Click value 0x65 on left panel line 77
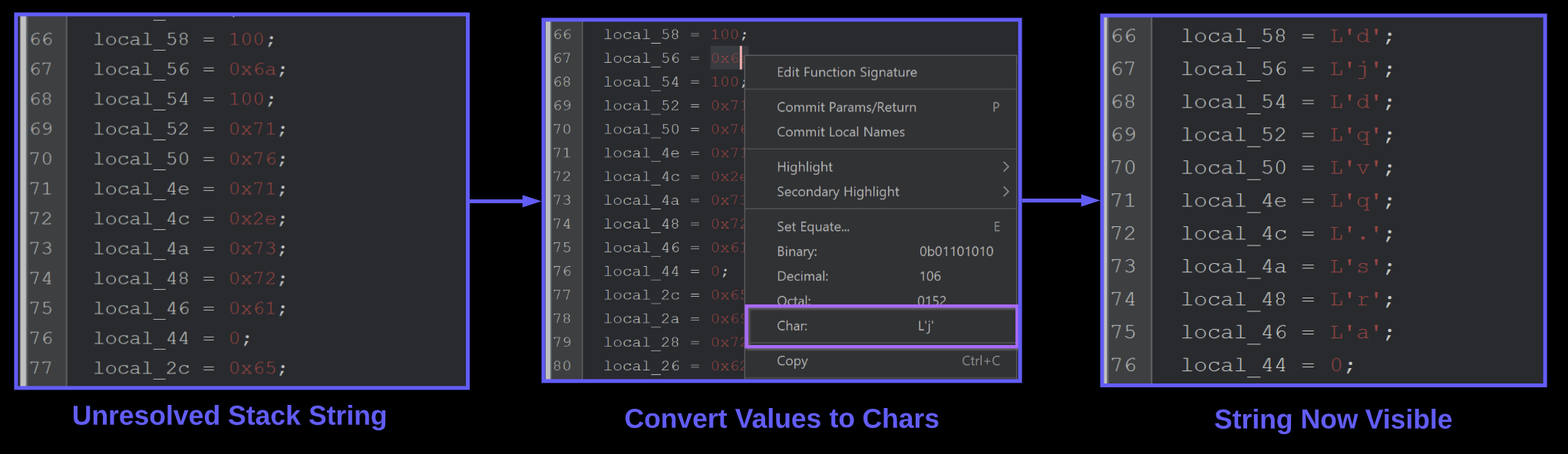This screenshot has width=1568, height=454. click(x=253, y=368)
